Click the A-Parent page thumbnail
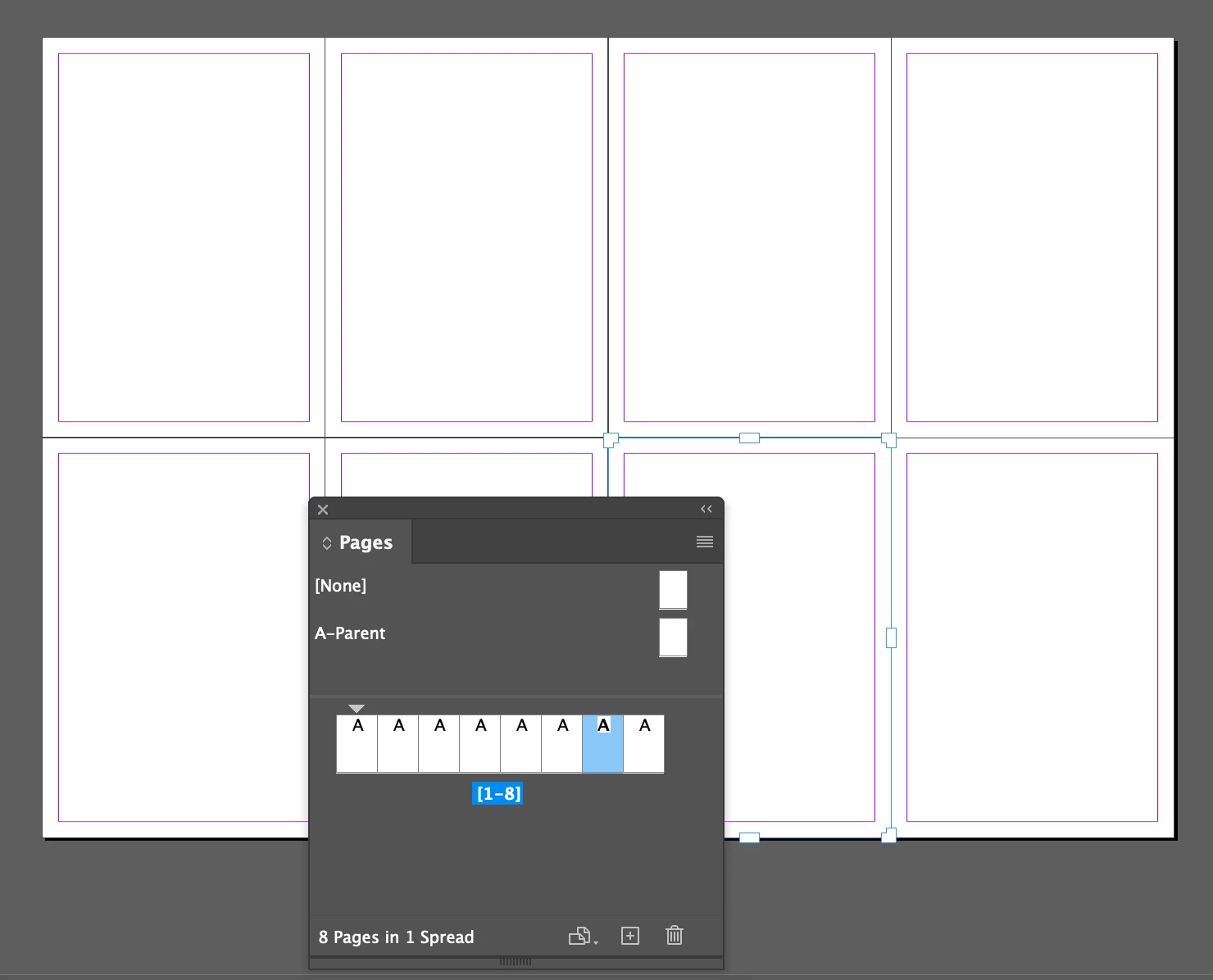This screenshot has height=980, width=1213. coord(673,637)
